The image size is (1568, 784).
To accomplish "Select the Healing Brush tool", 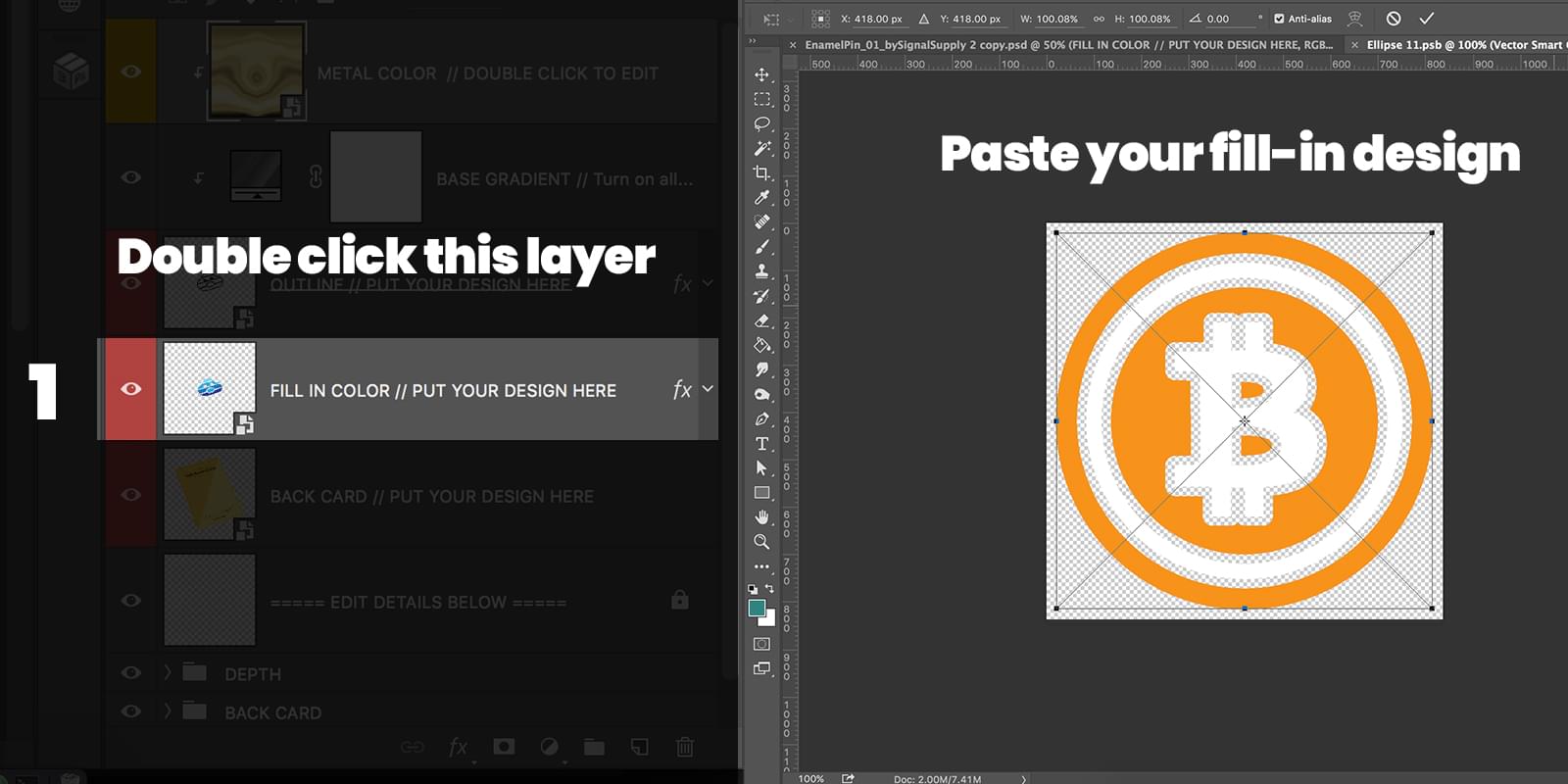I will 761,221.
